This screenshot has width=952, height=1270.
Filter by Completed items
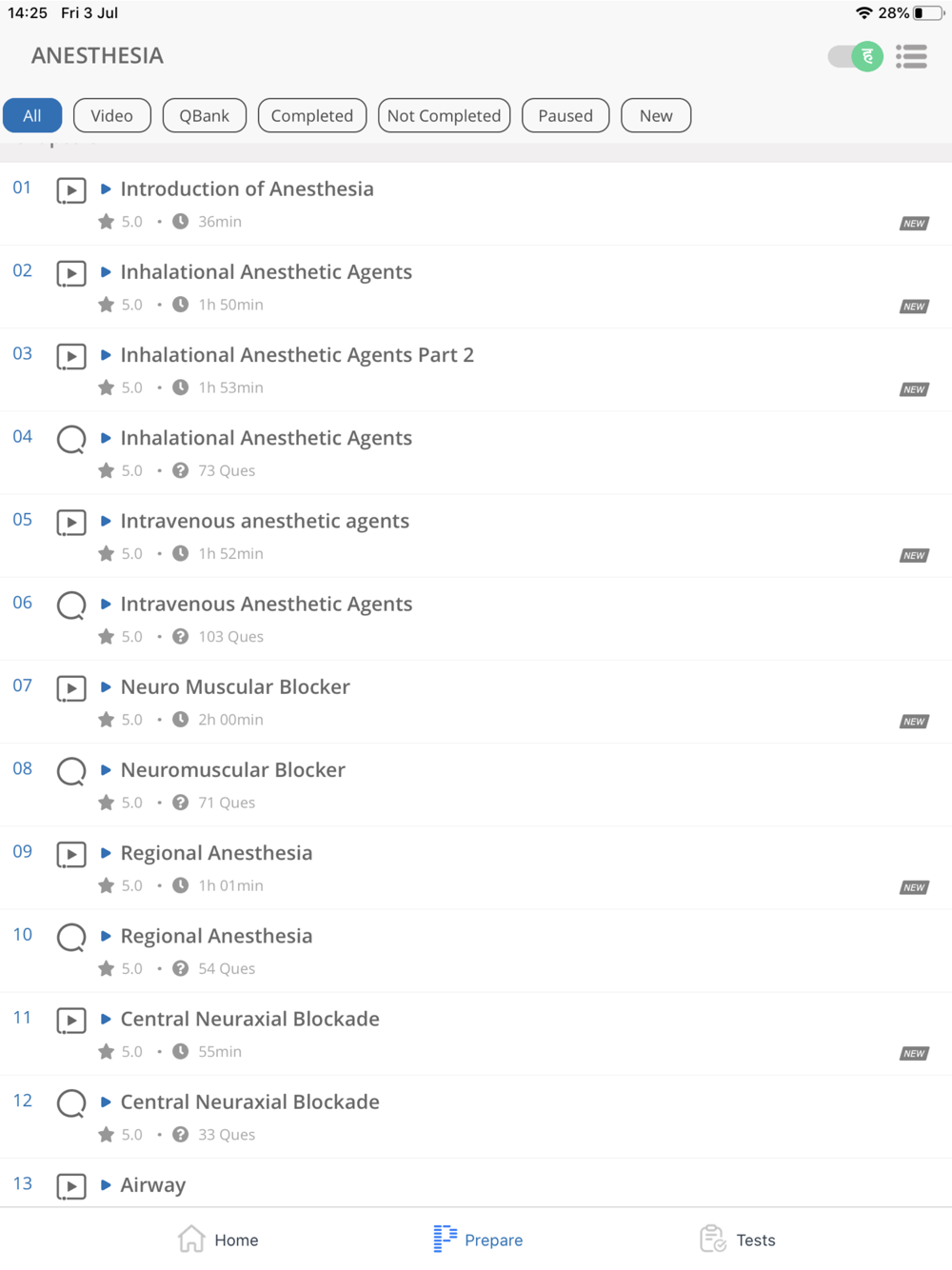point(312,115)
